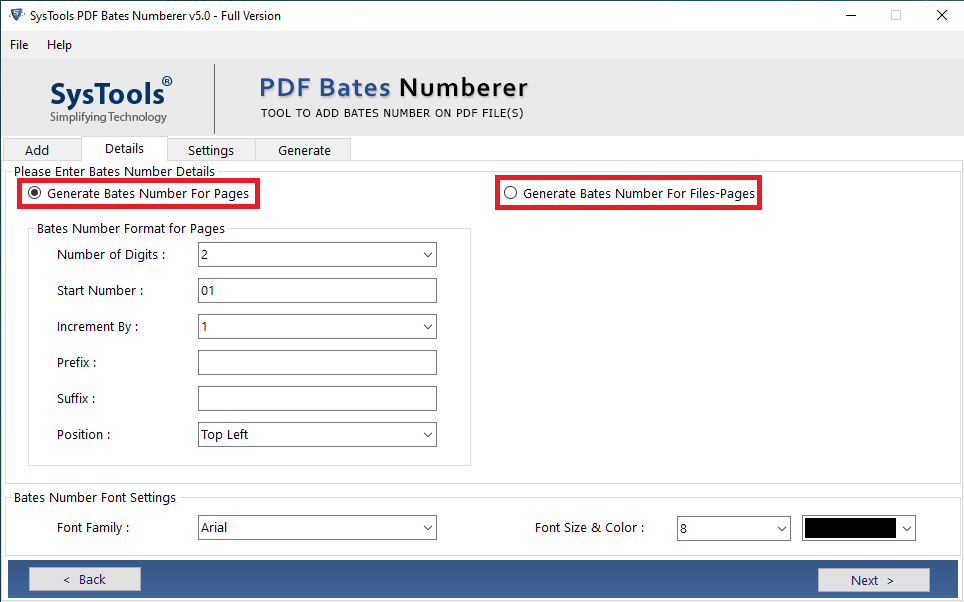964x602 pixels.
Task: Click the 'Suffix :' label
Action: (76, 398)
